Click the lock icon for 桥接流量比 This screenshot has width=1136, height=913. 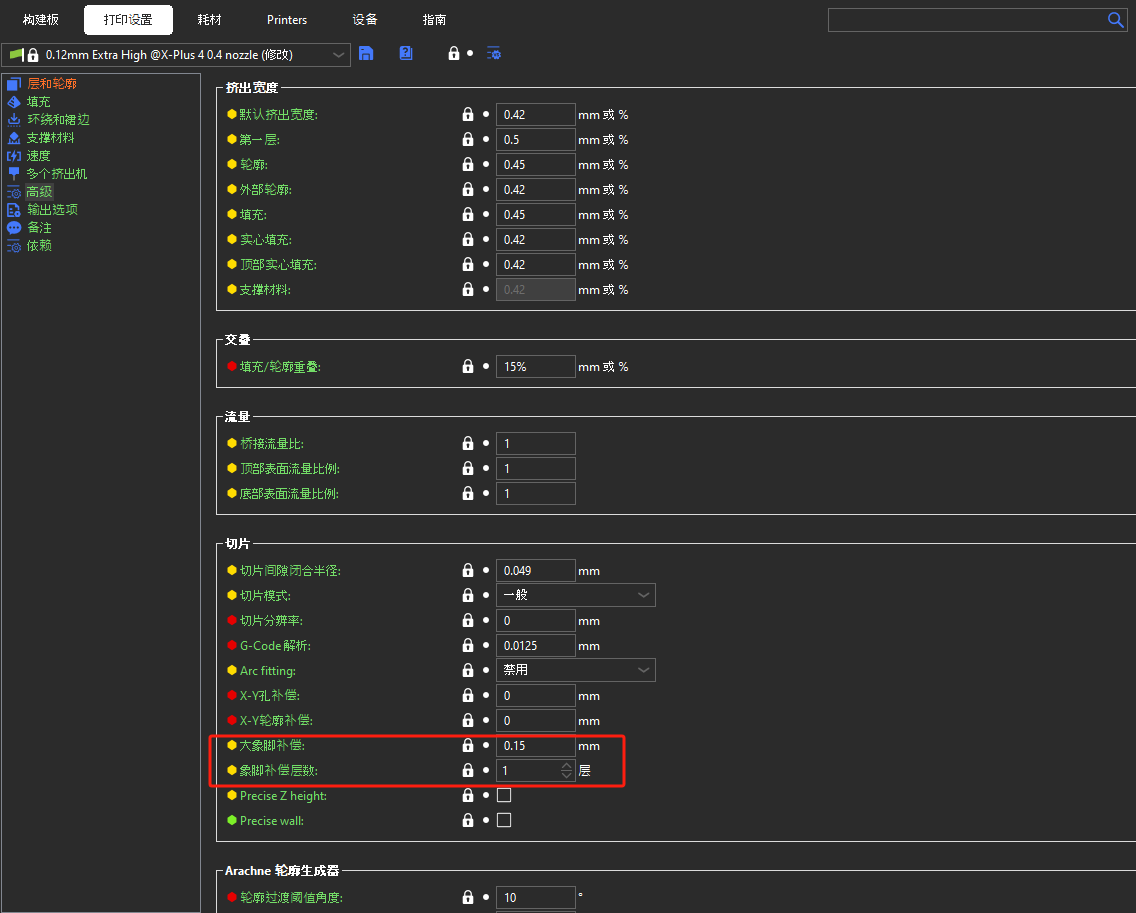tap(468, 443)
